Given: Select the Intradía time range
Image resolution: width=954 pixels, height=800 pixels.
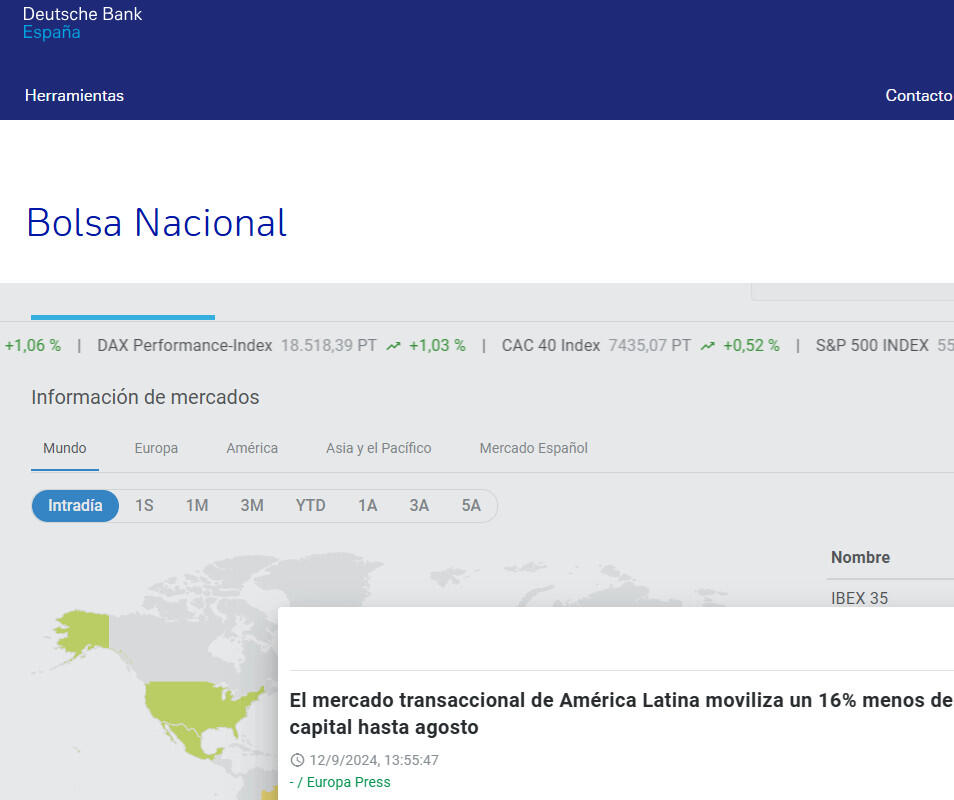Looking at the screenshot, I should [x=75, y=506].
